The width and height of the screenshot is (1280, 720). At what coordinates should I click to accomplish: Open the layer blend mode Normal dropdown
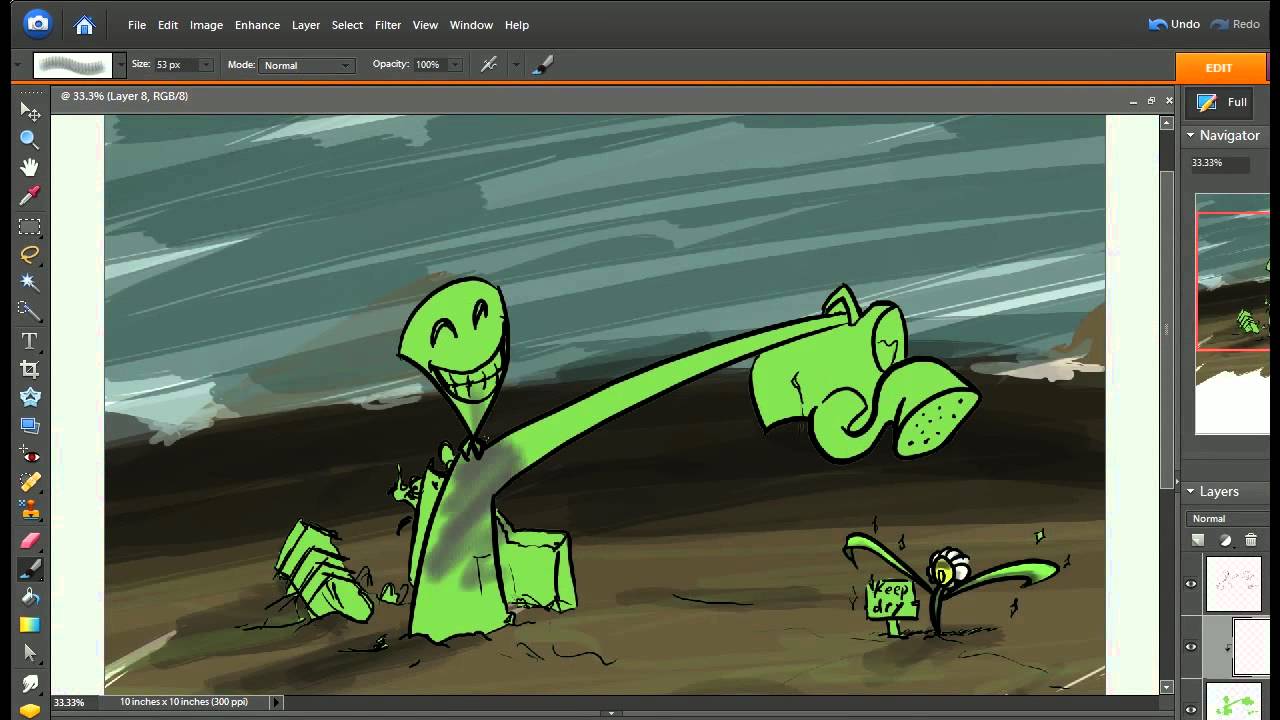click(x=1230, y=518)
